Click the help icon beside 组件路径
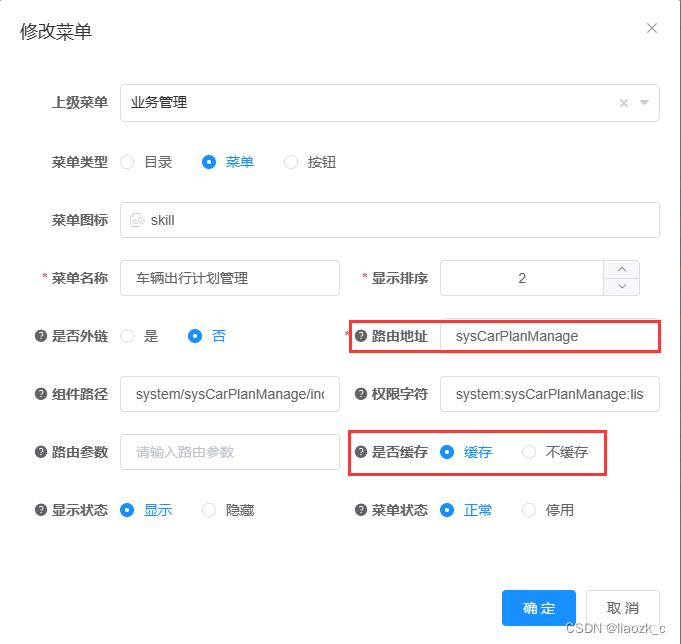The height and width of the screenshot is (644, 681). pos(41,394)
